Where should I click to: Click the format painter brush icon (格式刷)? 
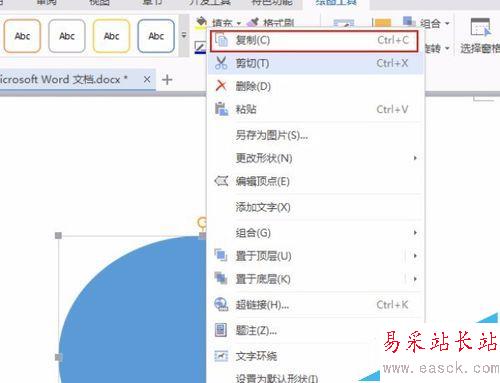253,23
